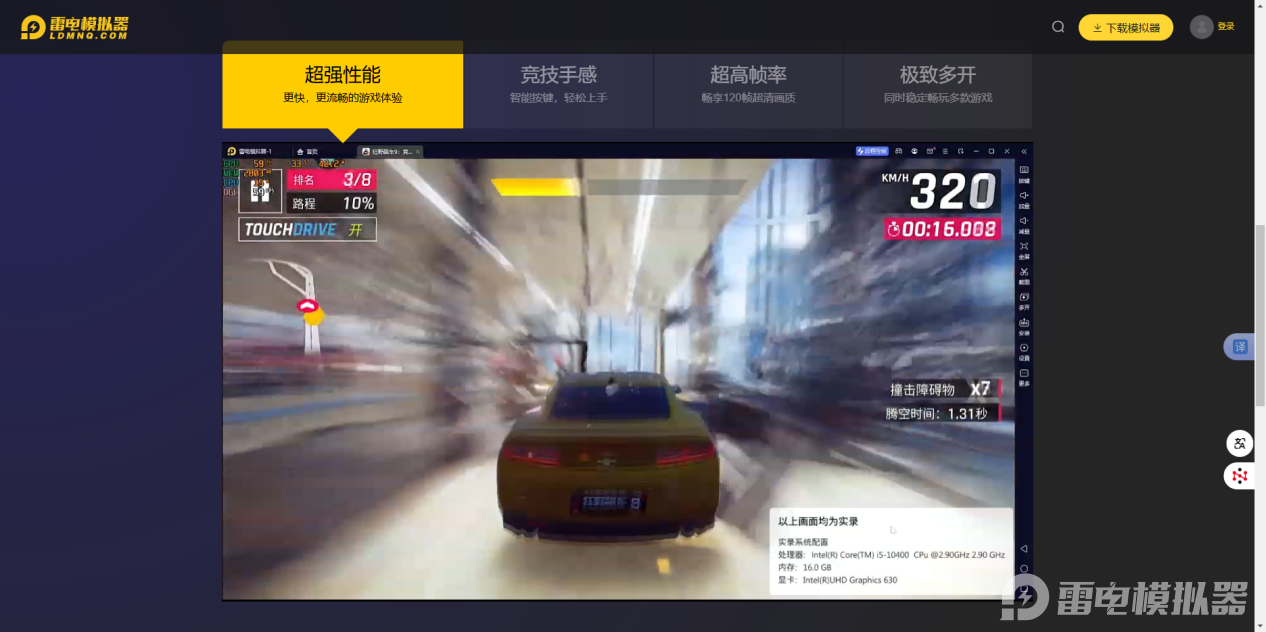
Task: Click the floating red dots icon
Action: (x=1240, y=476)
